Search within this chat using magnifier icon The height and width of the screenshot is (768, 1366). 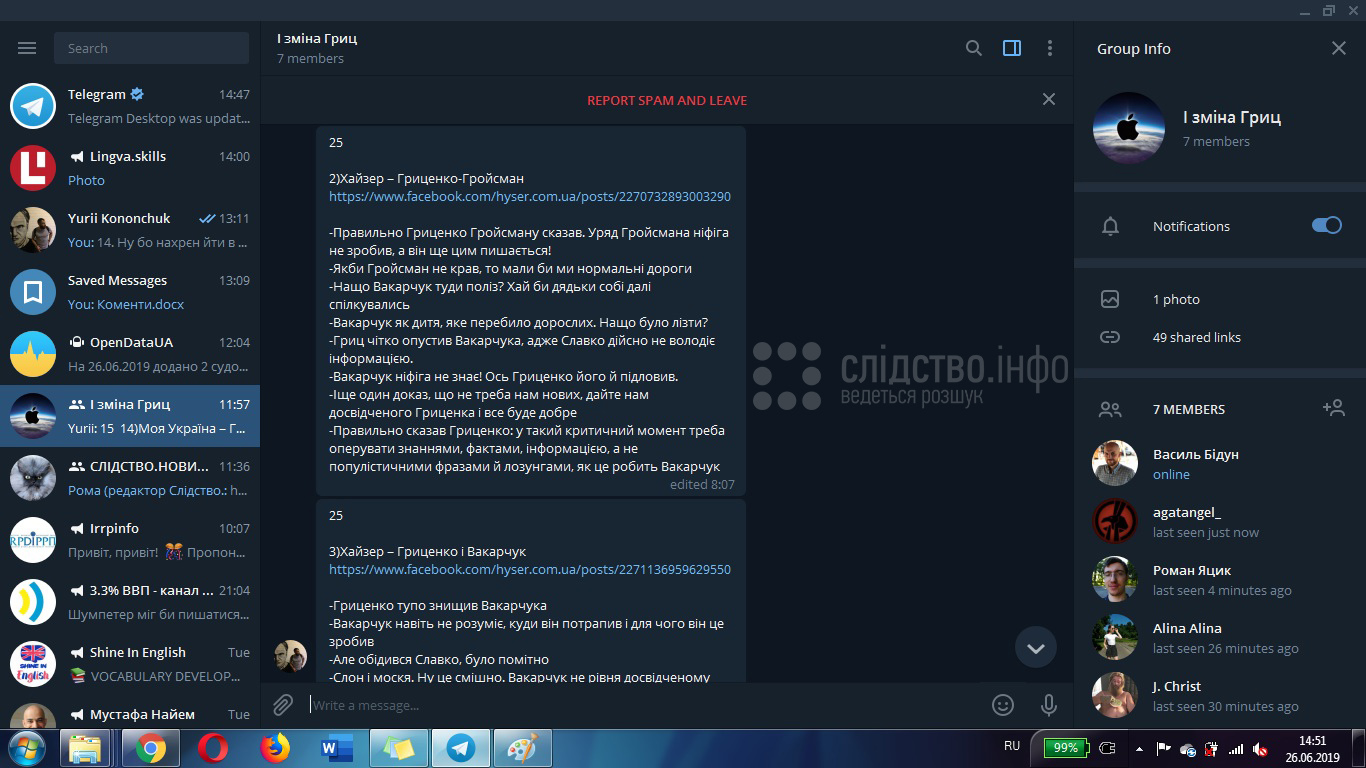tap(973, 48)
